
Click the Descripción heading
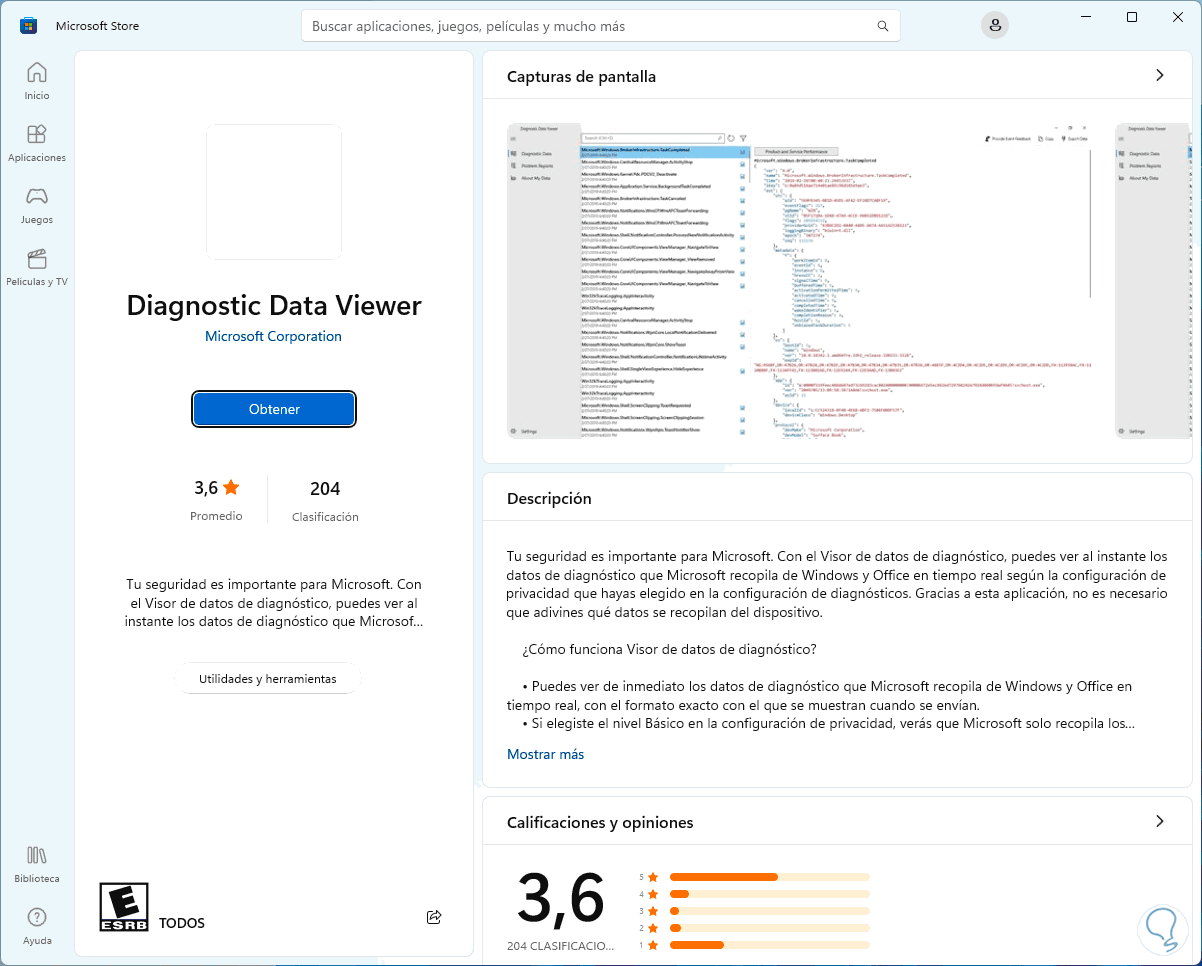pos(549,498)
